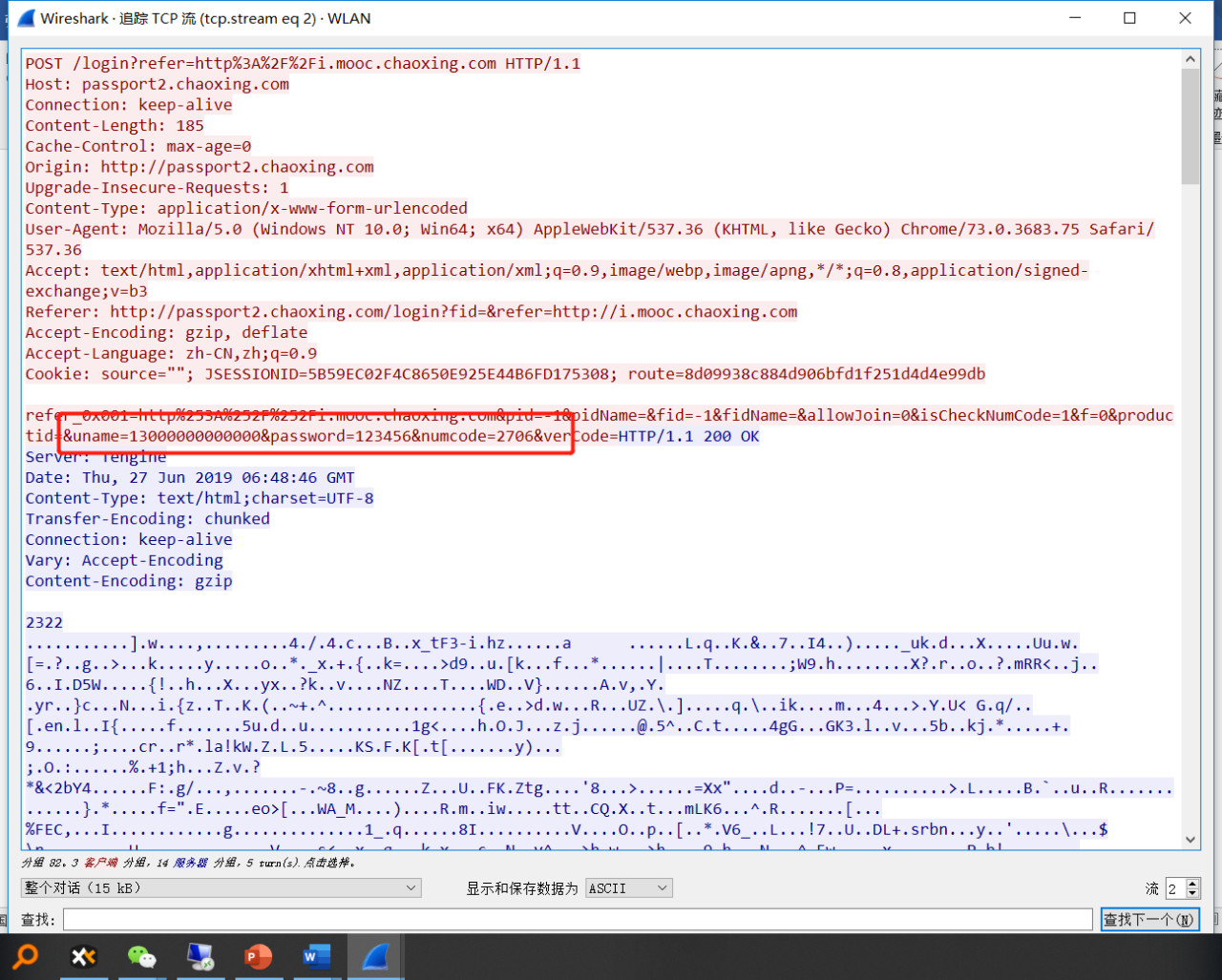
Task: Click the scrollbar down arrow of stream text
Action: coord(1190,840)
